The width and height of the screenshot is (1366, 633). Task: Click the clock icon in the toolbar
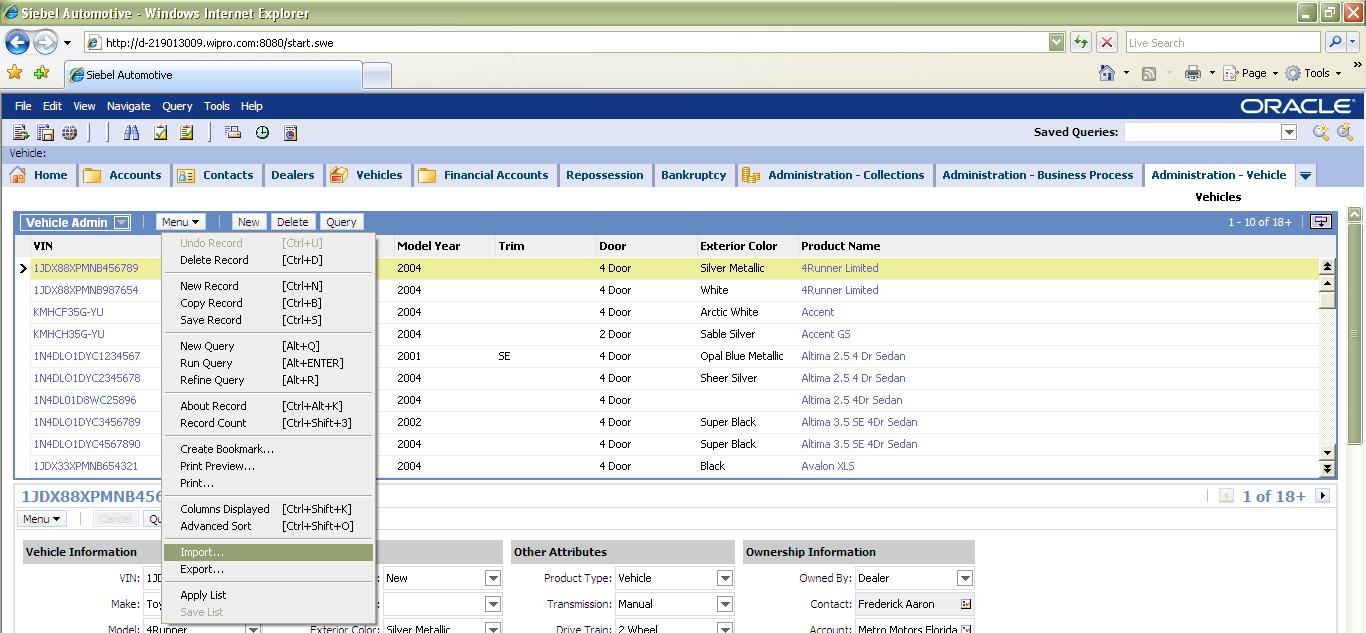262,132
